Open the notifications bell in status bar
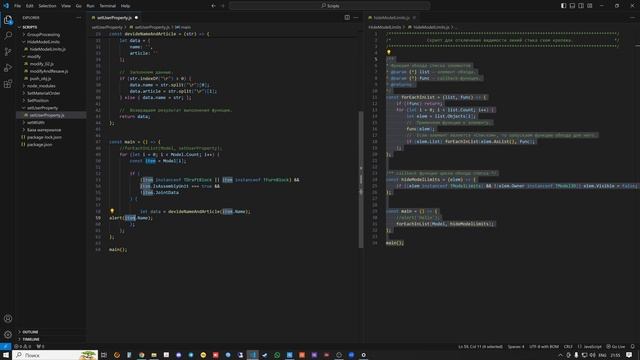Viewport: 640px width, 360px height. pos(633,346)
